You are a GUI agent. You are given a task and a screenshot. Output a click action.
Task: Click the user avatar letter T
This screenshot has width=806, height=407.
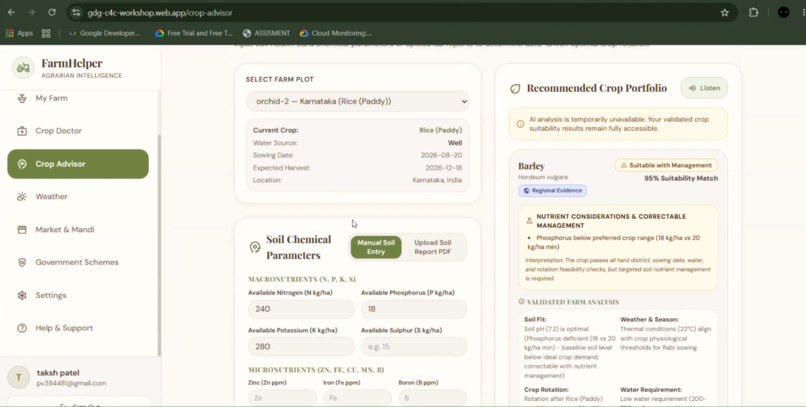click(x=19, y=378)
